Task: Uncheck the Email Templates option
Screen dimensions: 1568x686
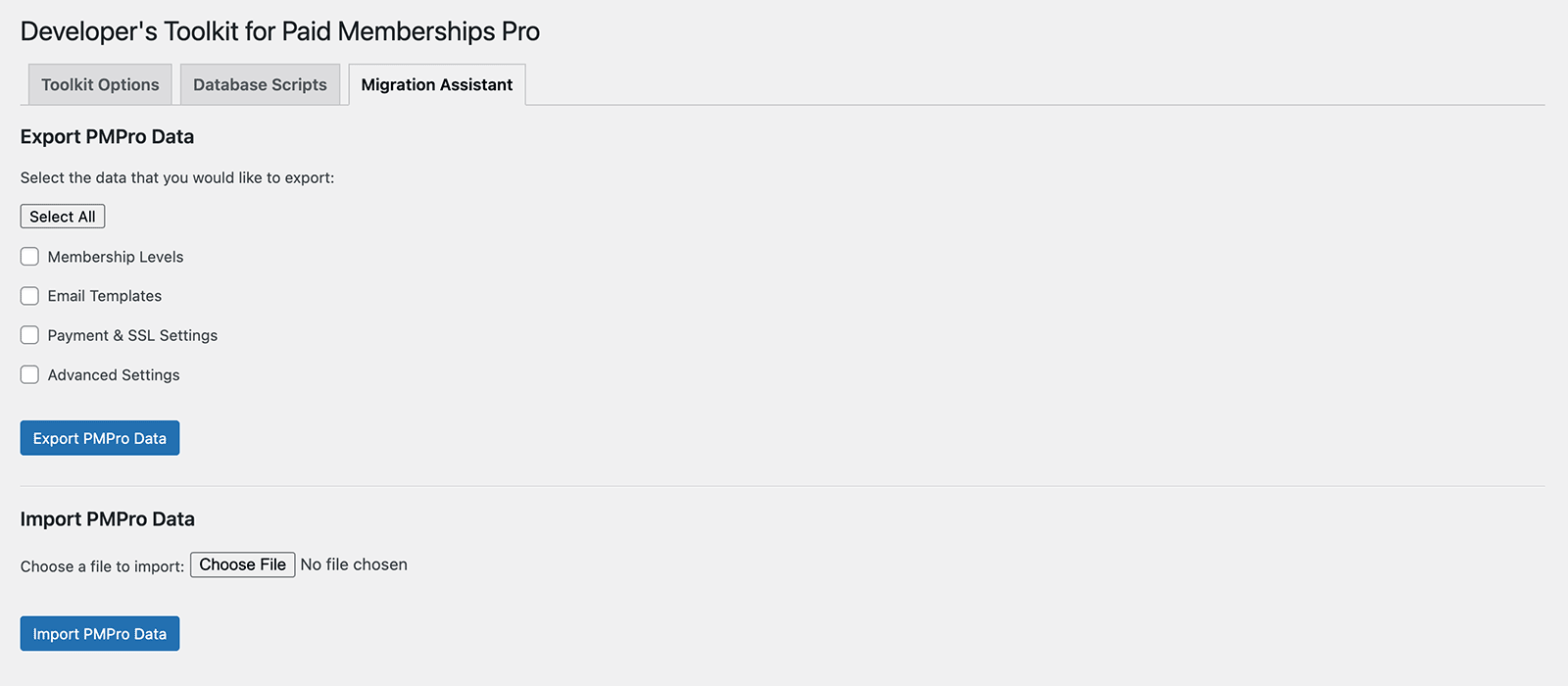Action: (29, 296)
